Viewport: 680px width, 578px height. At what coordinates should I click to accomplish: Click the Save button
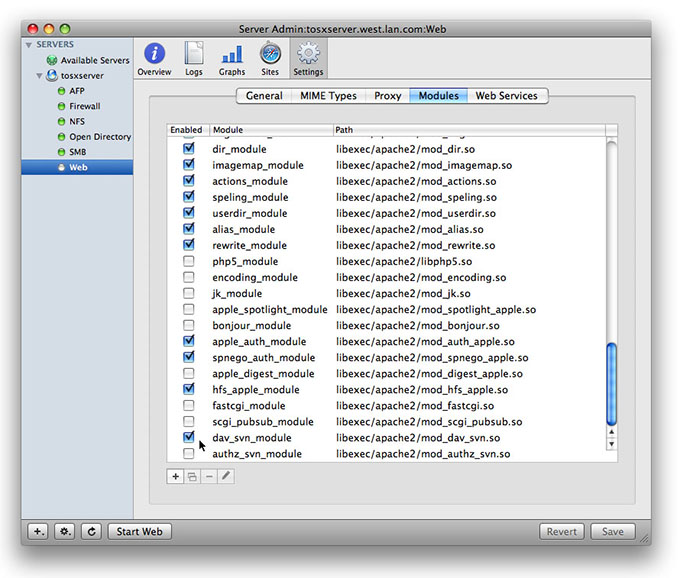click(612, 532)
